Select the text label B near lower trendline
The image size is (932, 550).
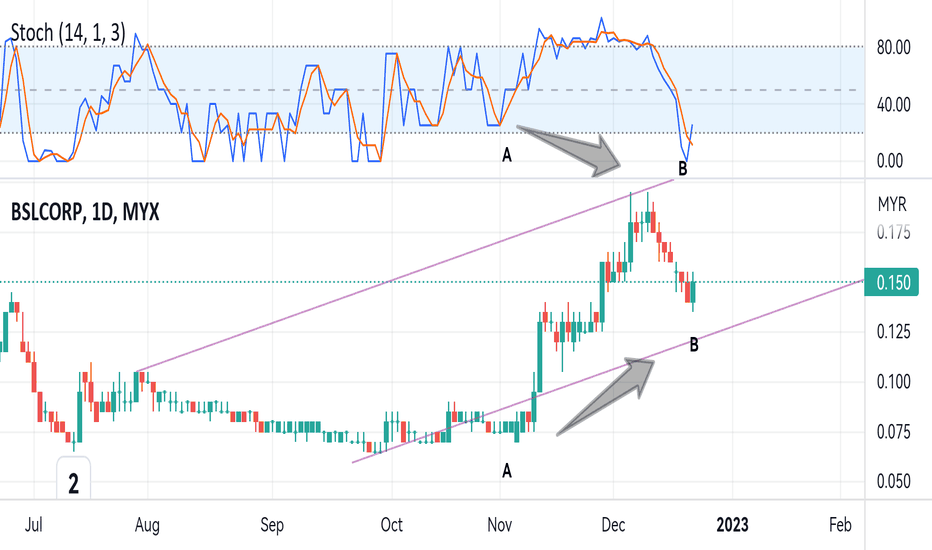pos(694,344)
